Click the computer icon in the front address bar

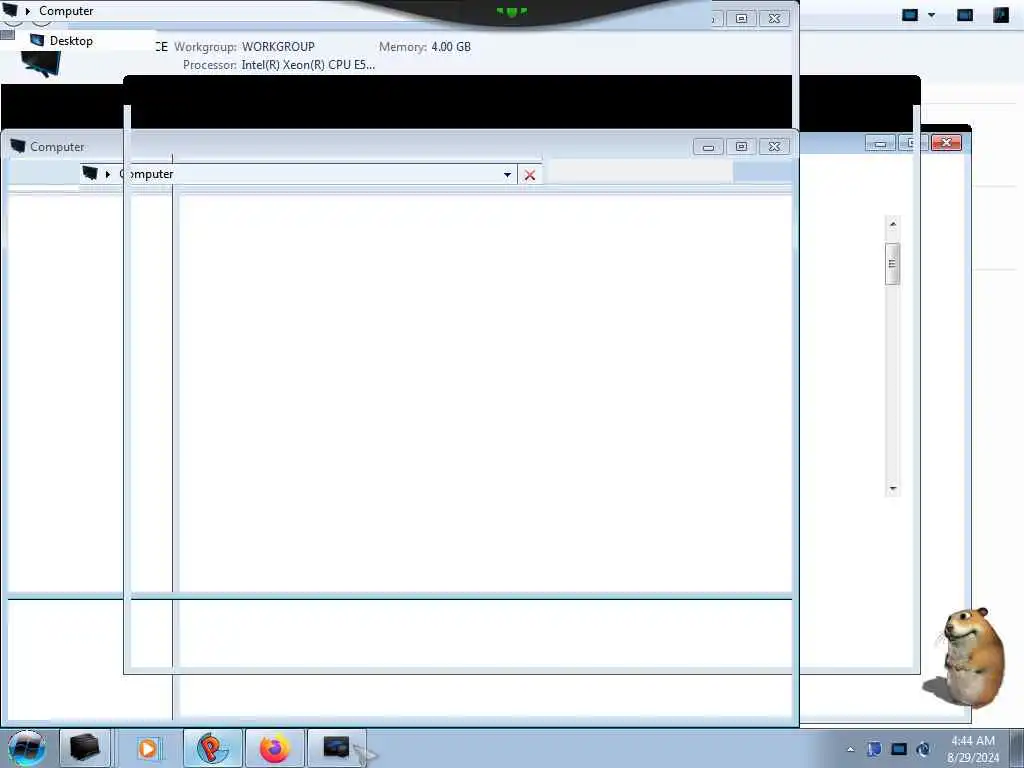(90, 173)
